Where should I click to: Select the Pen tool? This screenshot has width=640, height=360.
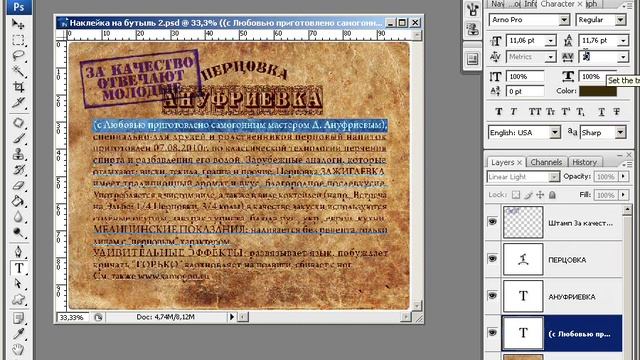coord(18,252)
